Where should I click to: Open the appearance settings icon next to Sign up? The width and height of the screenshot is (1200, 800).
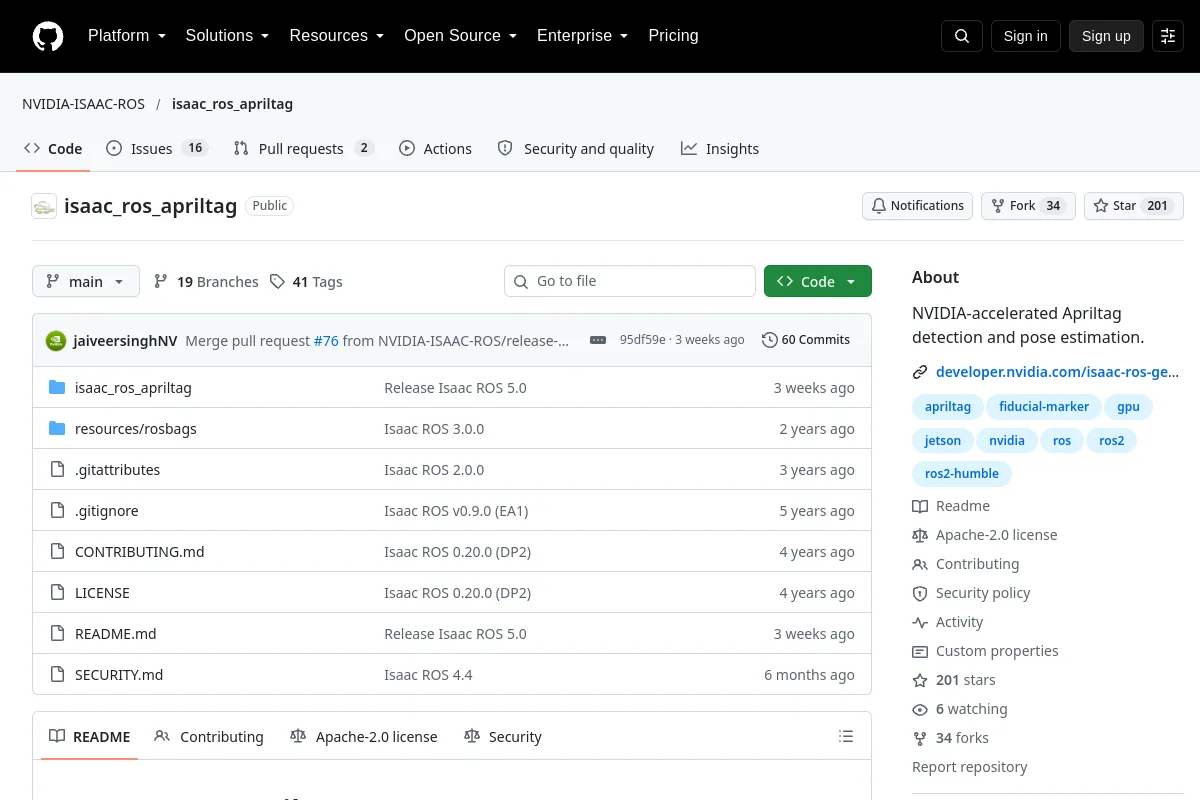click(1168, 36)
